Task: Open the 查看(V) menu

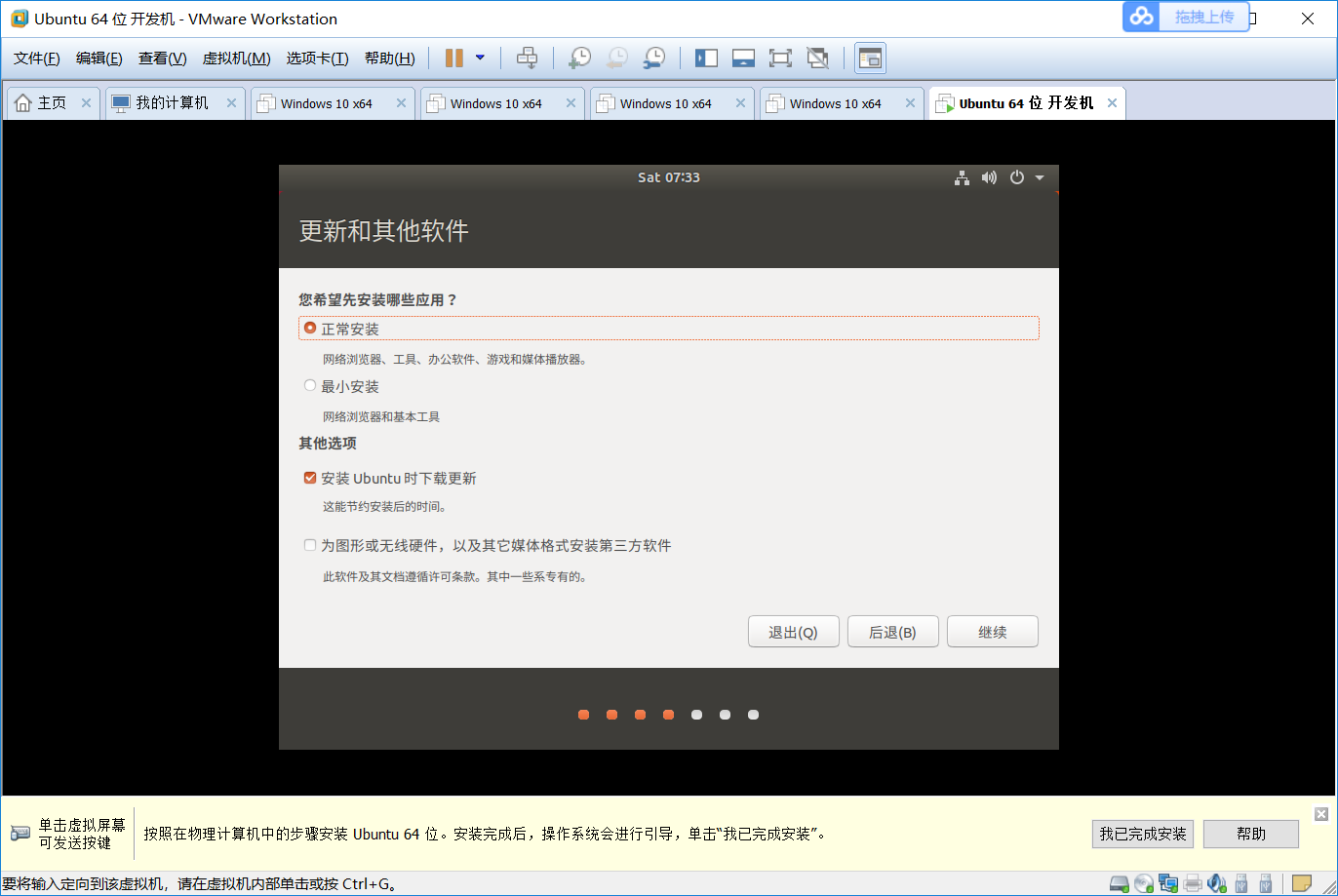Action: [162, 58]
